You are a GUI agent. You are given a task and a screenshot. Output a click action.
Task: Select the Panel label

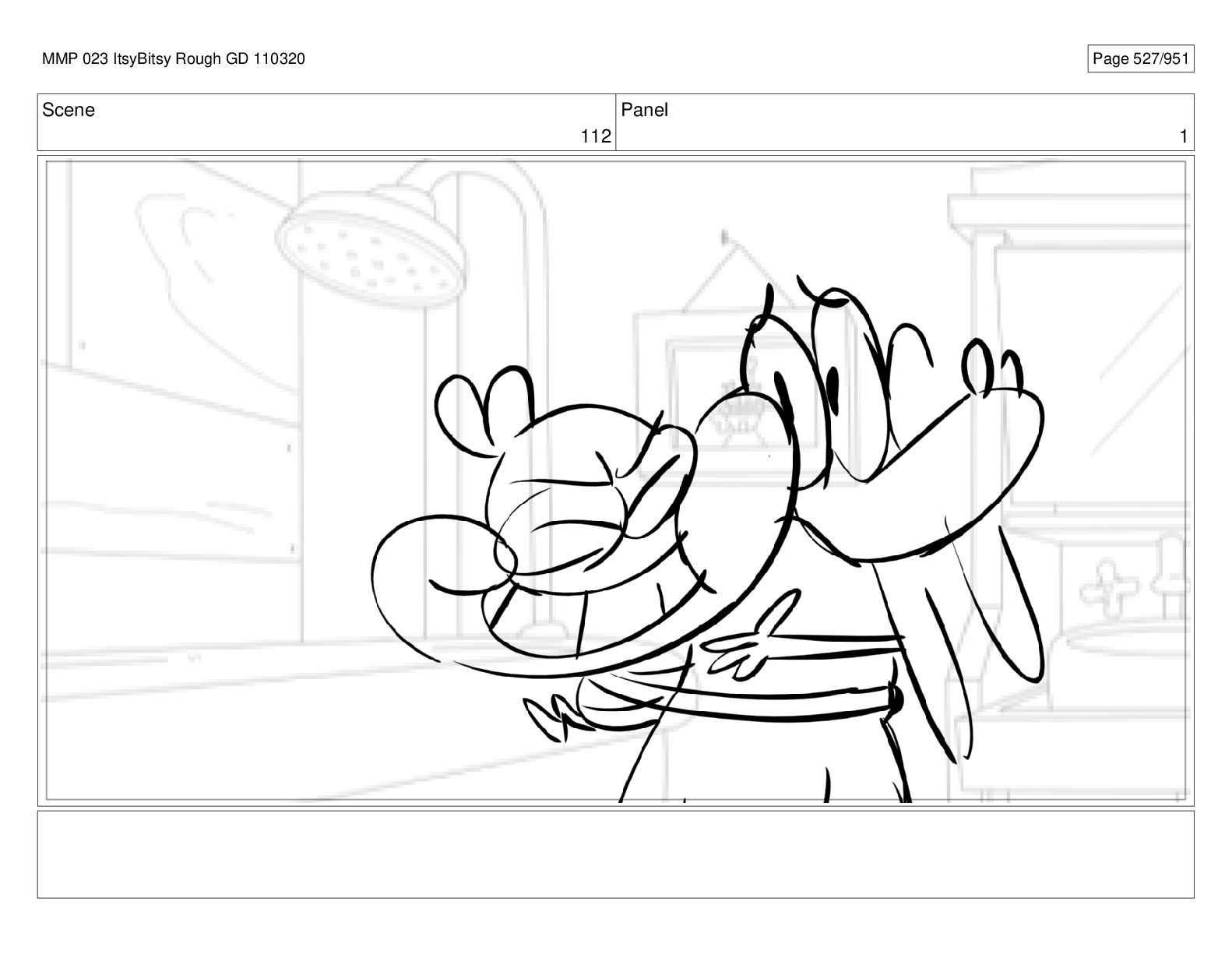[x=645, y=111]
